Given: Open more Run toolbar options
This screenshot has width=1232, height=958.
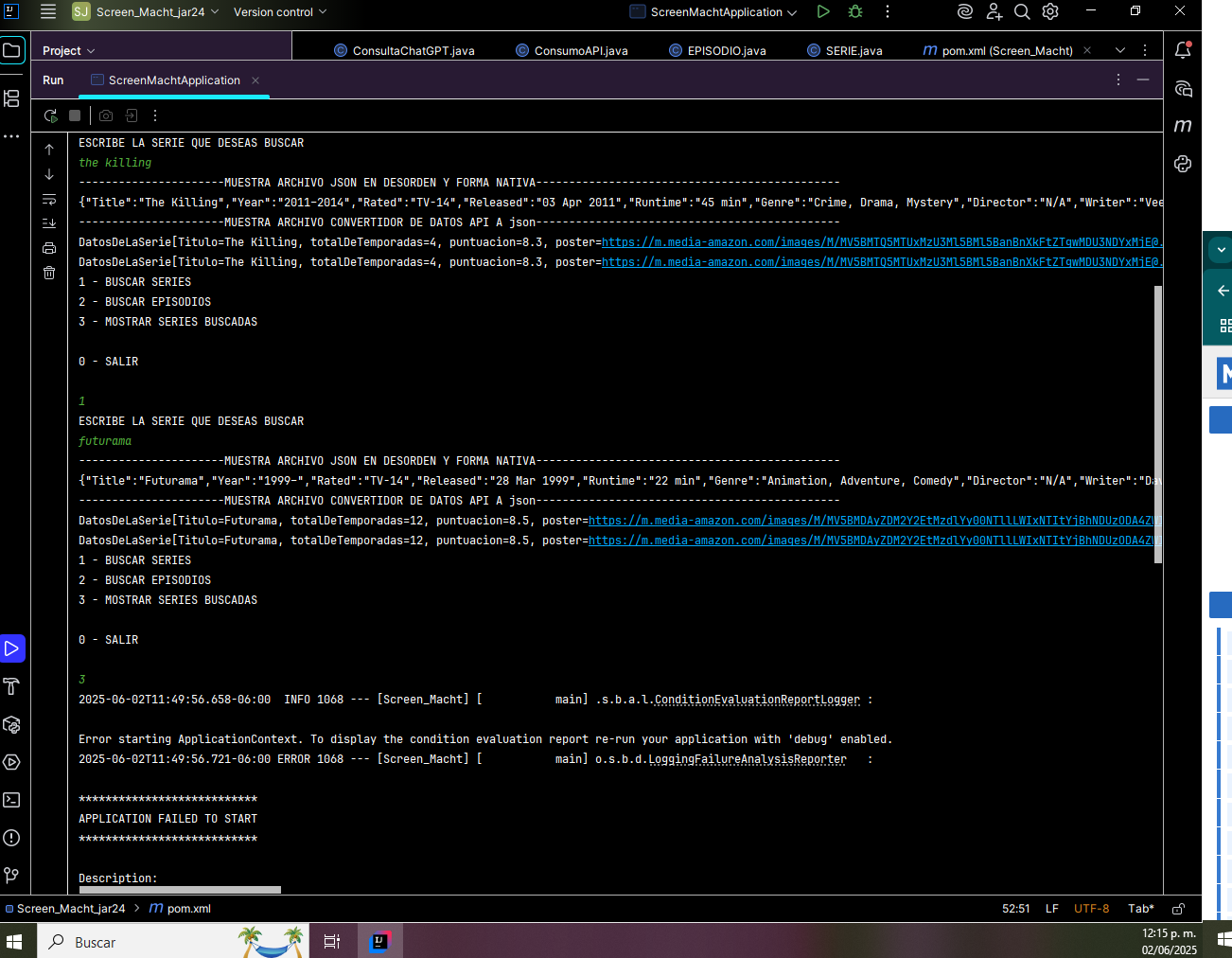Looking at the screenshot, I should click(155, 115).
